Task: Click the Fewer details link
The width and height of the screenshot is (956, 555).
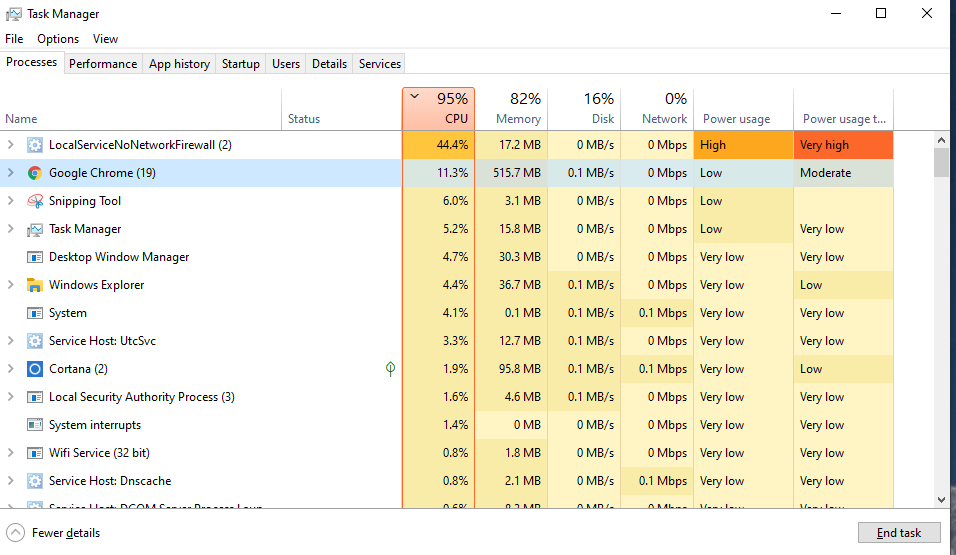Action: coord(66,533)
